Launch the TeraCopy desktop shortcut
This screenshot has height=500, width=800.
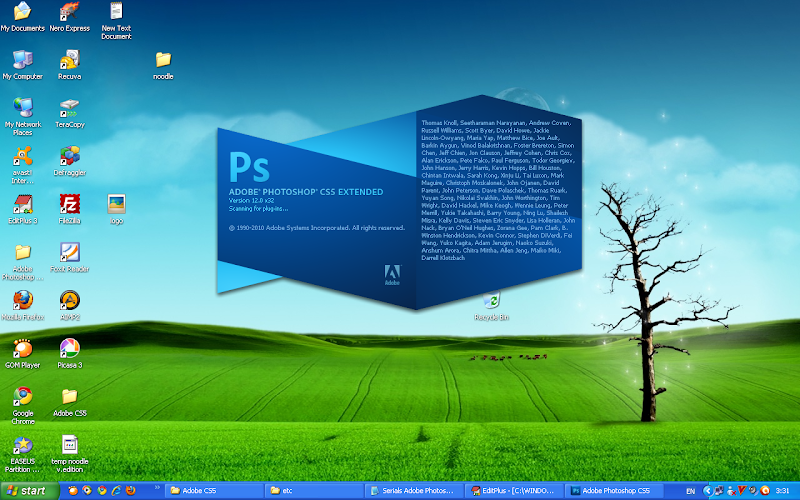[x=69, y=113]
